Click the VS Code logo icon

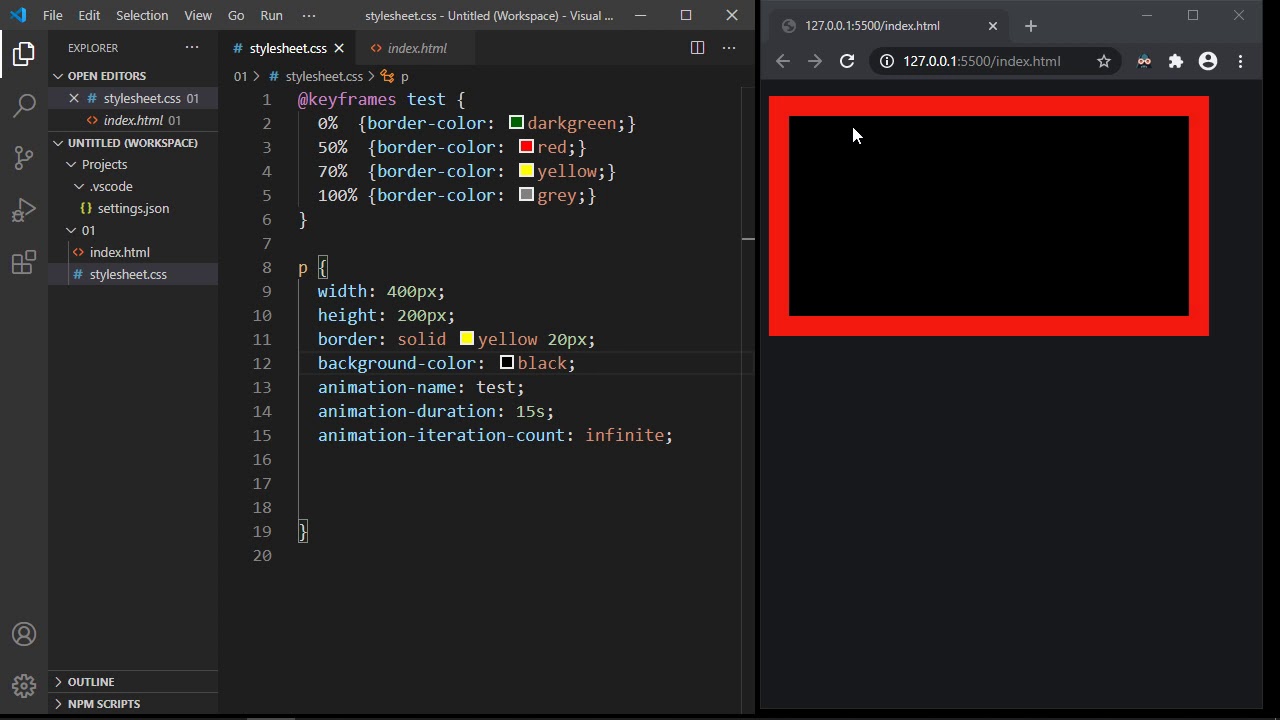(x=18, y=15)
